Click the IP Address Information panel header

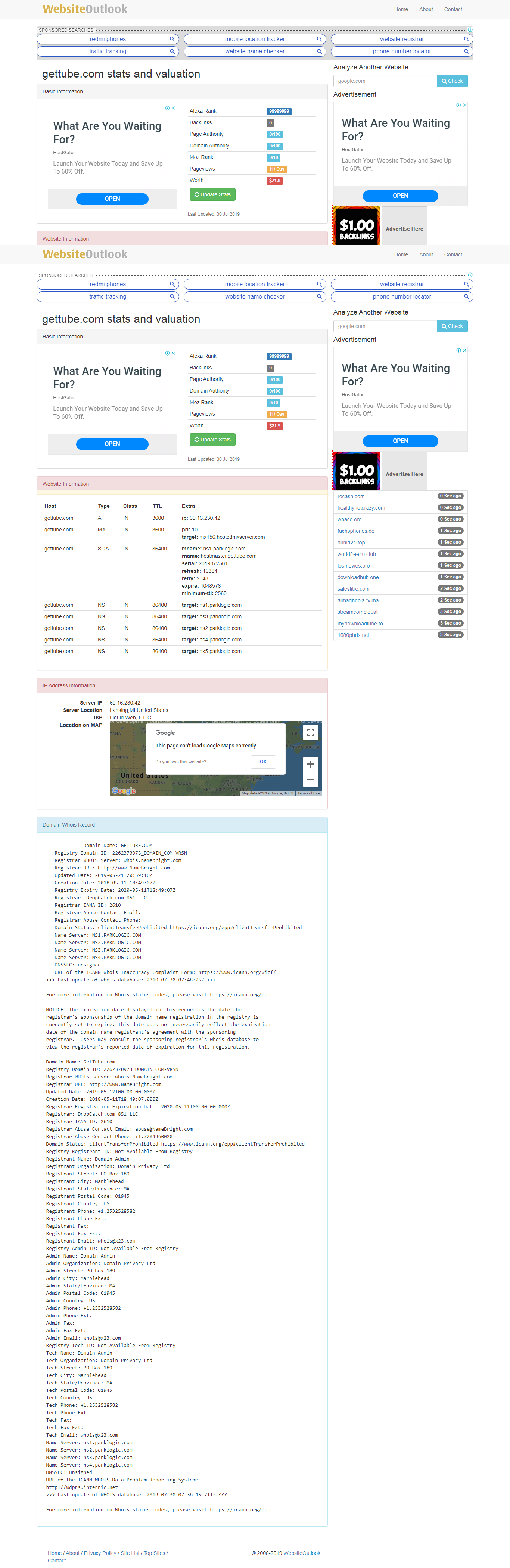[x=182, y=685]
